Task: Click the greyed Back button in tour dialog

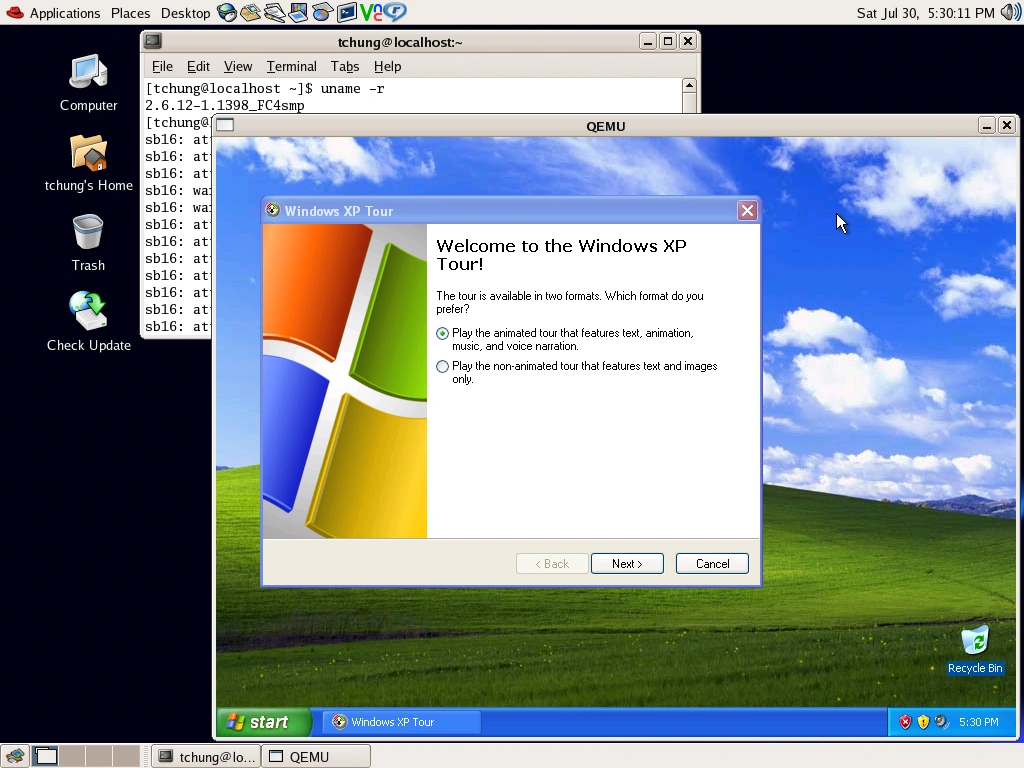Action: coord(552,564)
